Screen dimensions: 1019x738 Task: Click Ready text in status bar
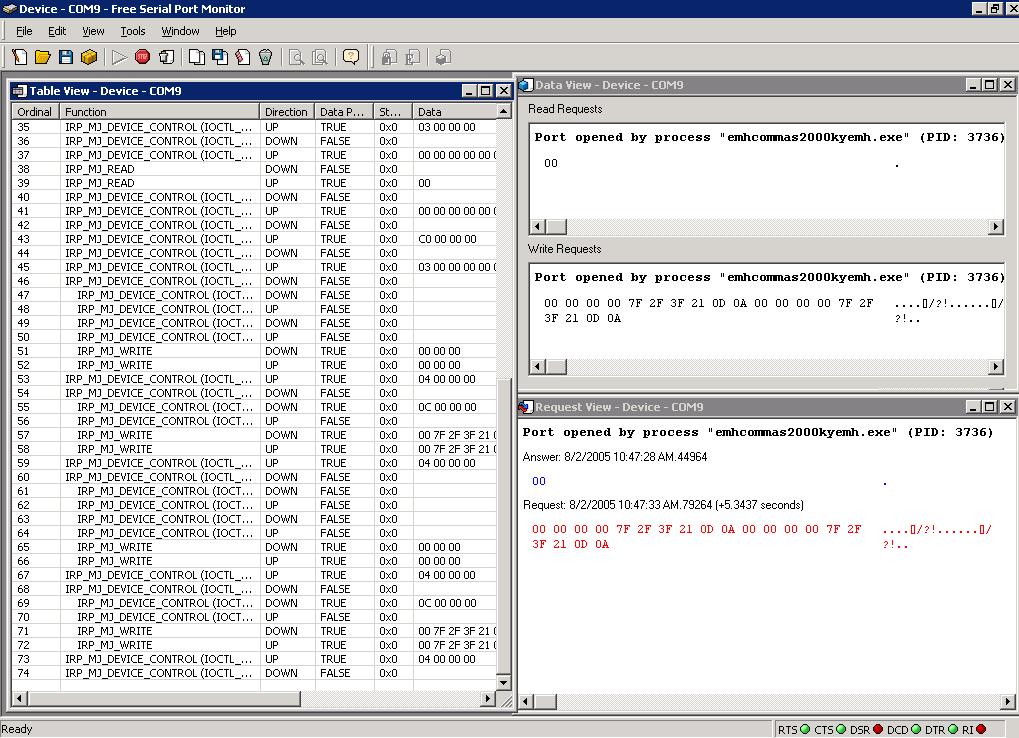(17, 729)
